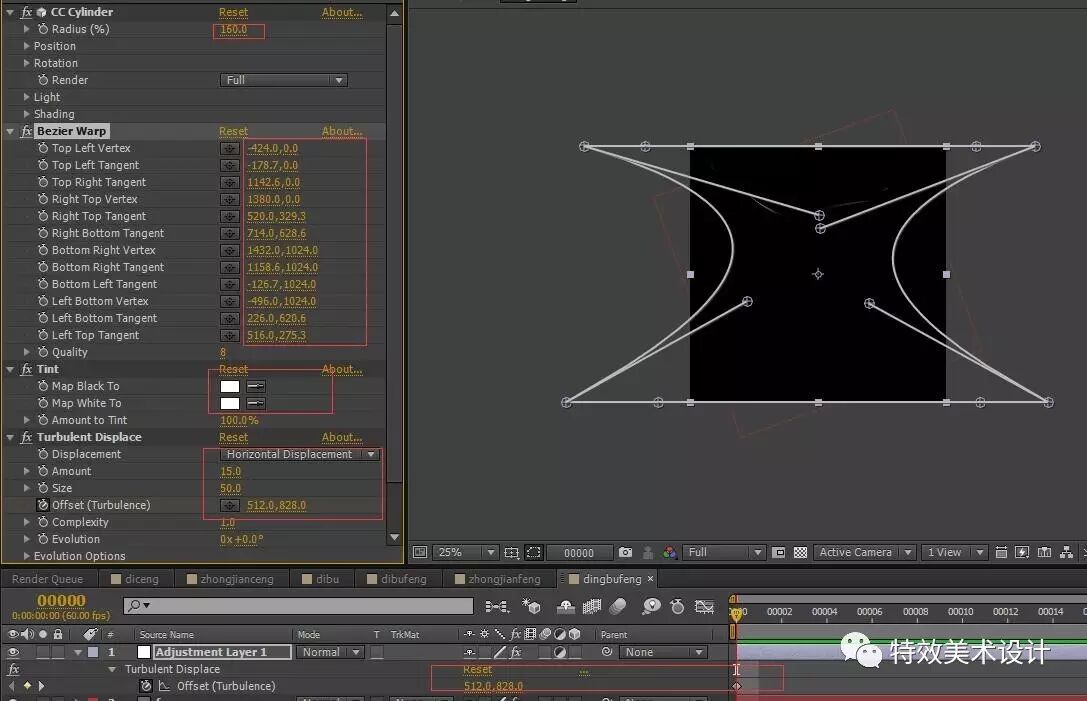The image size is (1087, 701).
Task: Toggle the CC Cylinder effect fx switch
Action: 26,12
